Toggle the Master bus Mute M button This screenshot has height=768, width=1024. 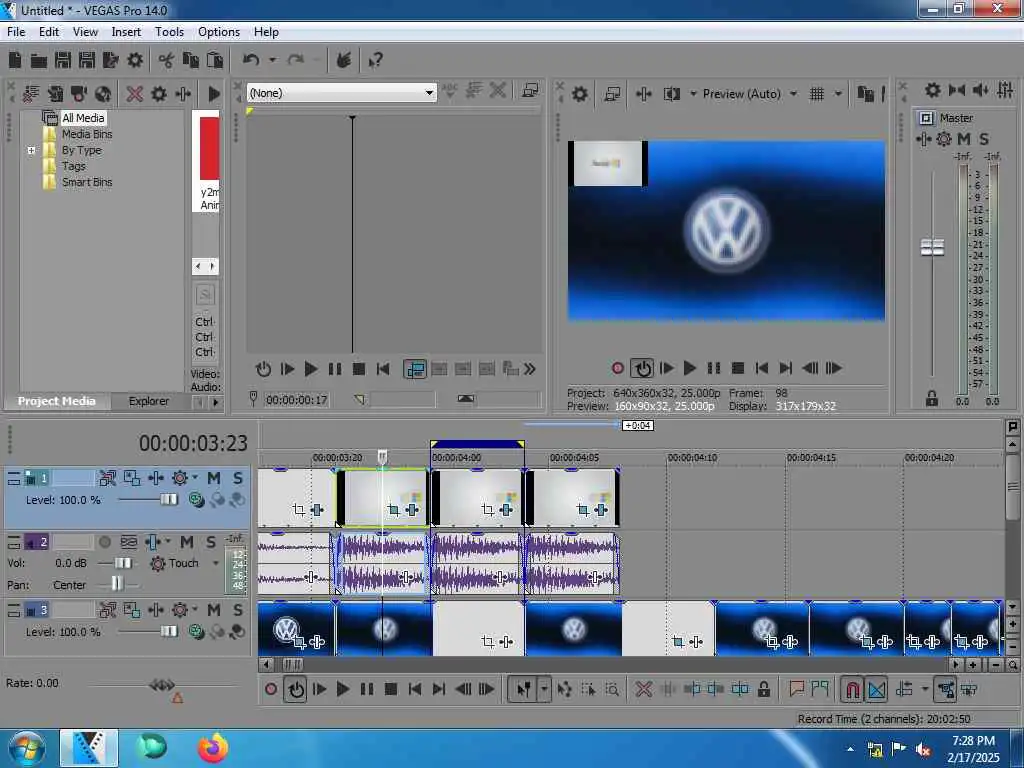(x=964, y=138)
